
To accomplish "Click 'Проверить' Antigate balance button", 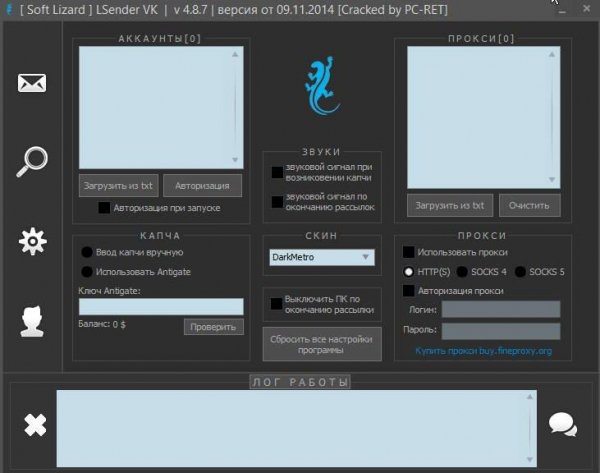I will (x=214, y=327).
